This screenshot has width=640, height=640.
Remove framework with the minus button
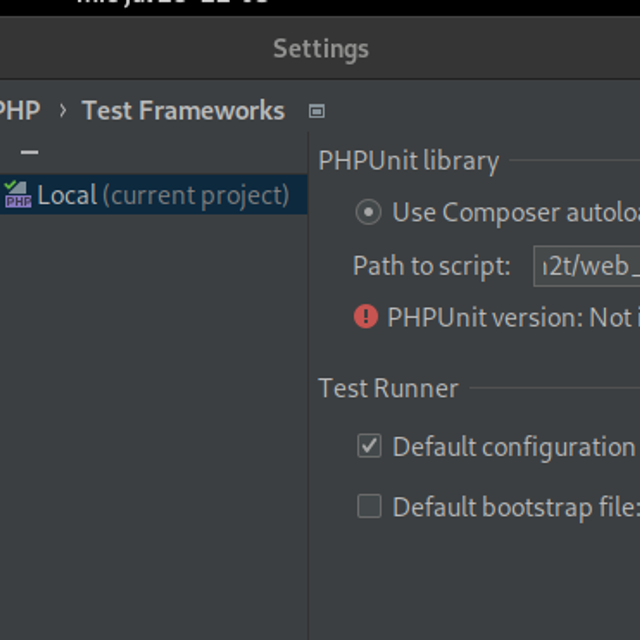[x=29, y=153]
